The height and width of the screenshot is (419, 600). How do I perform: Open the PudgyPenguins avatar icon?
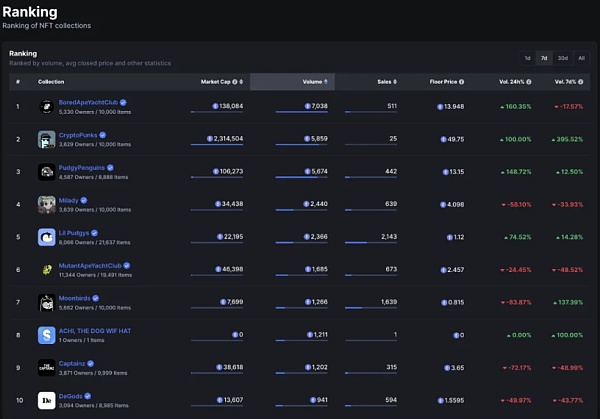(46, 171)
